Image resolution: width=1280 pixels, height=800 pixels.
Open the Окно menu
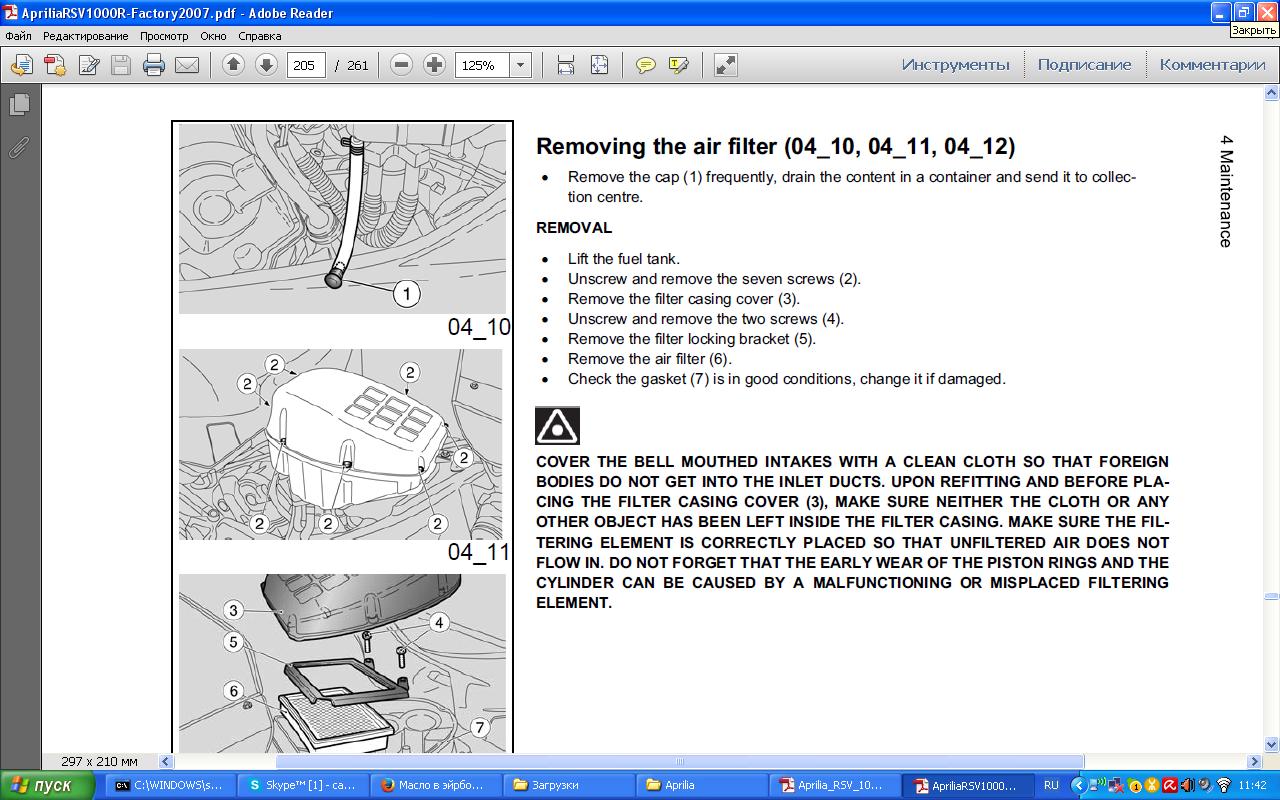click(x=213, y=36)
